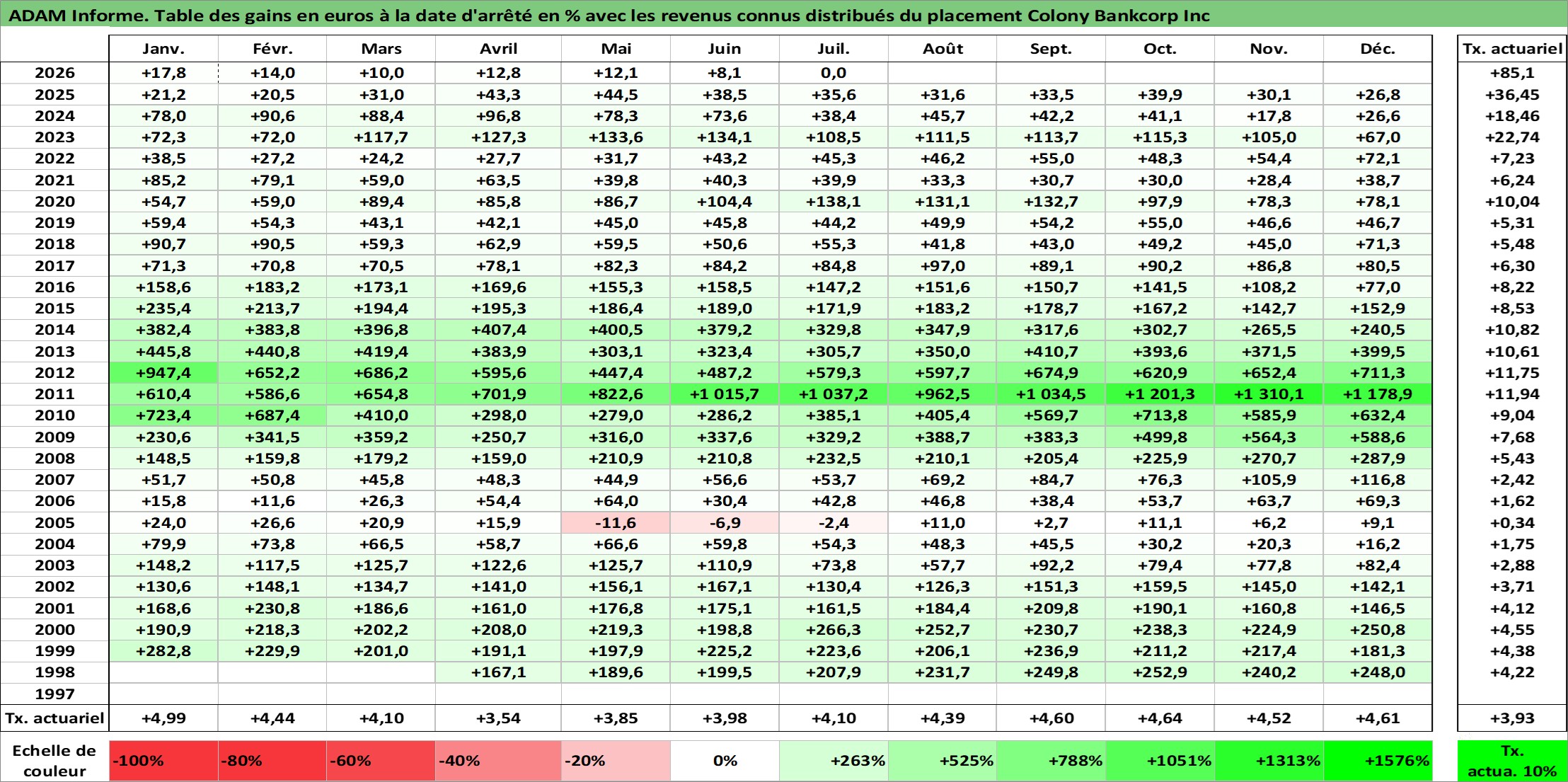Click the +167,1 cell for April 1998
The height and width of the screenshot is (782, 1568).
[498, 672]
